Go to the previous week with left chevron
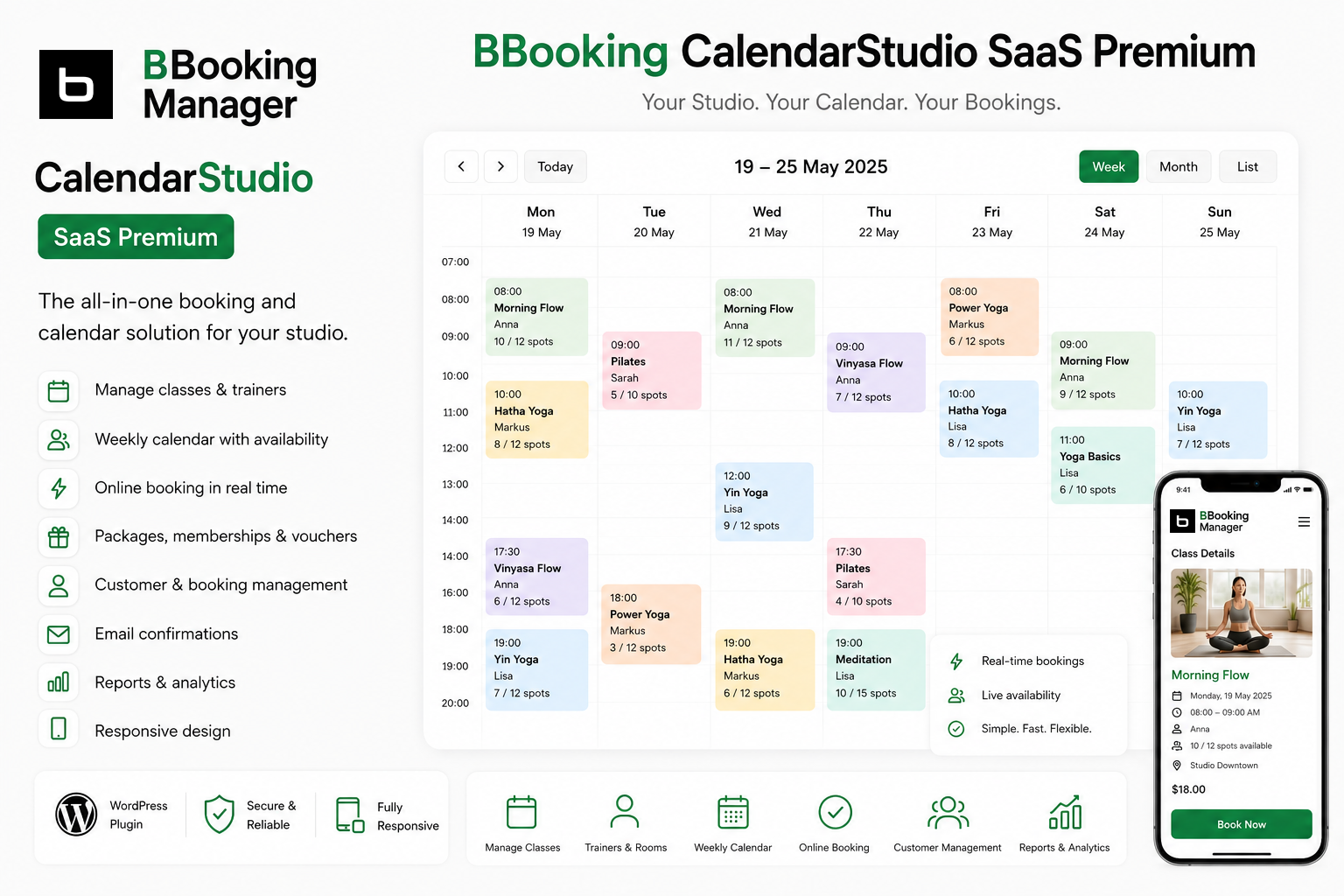 pyautogui.click(x=461, y=166)
